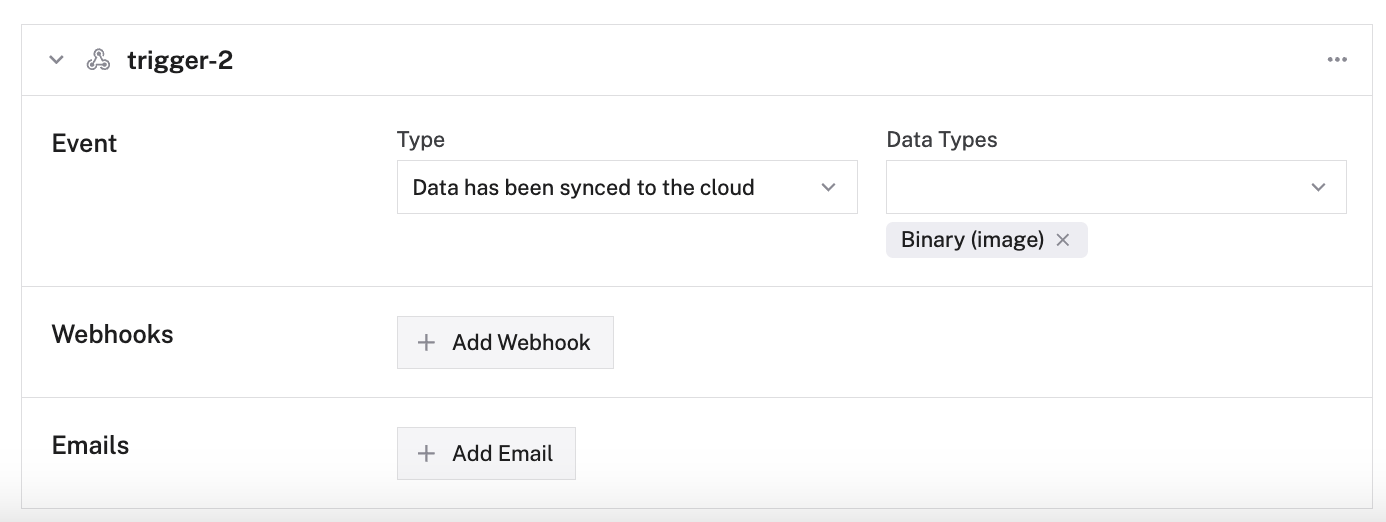Screen dimensions: 1386x522
Task: Click the plus icon in Add Webhook
Action: point(426,343)
